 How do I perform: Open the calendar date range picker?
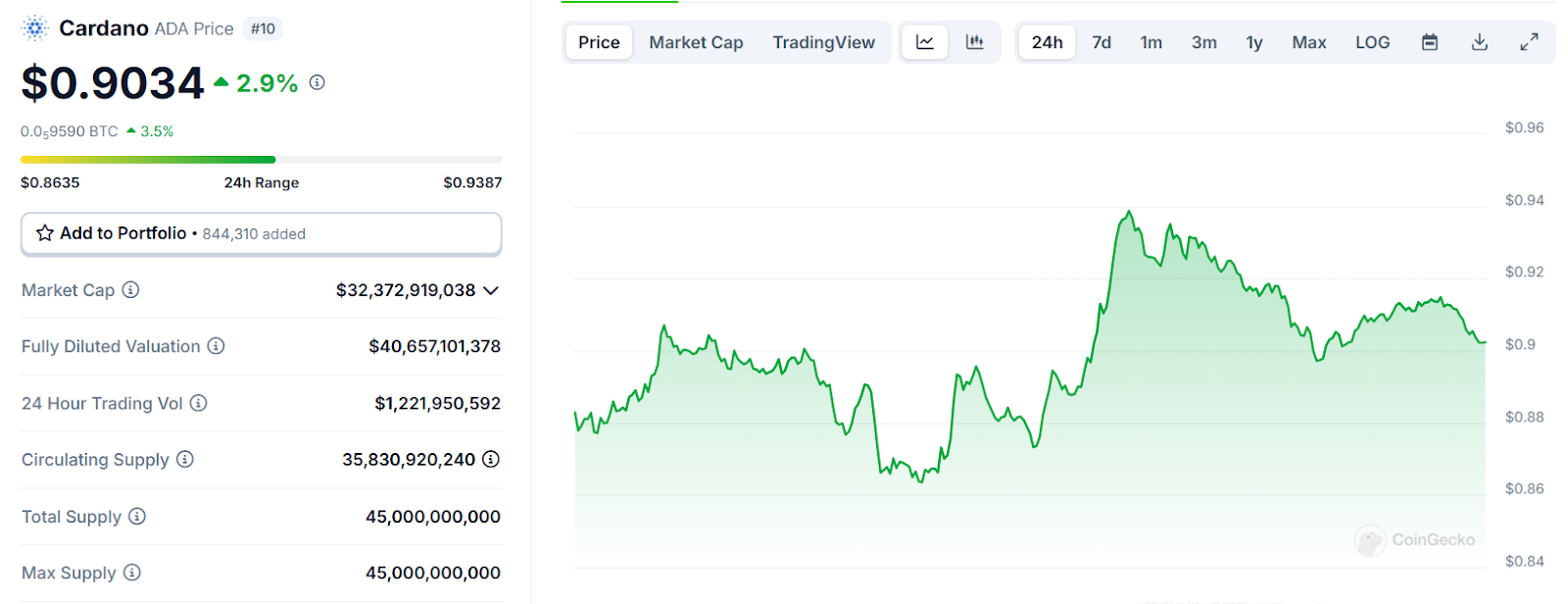click(x=1430, y=42)
